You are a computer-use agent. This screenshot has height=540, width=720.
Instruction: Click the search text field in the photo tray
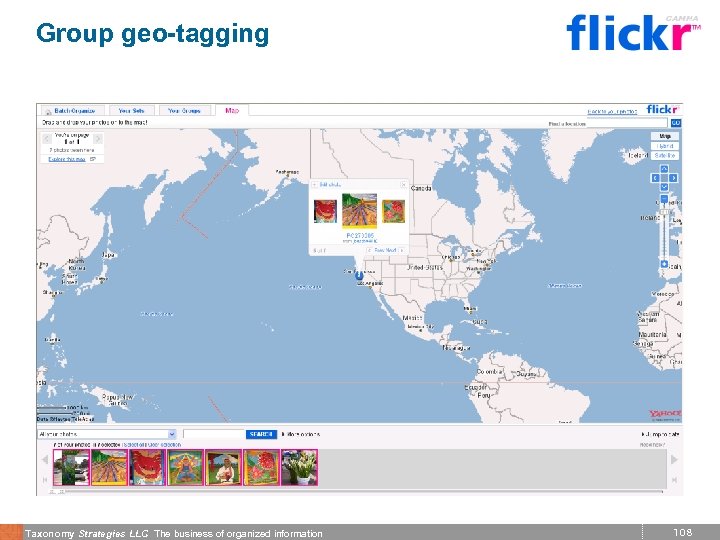214,434
